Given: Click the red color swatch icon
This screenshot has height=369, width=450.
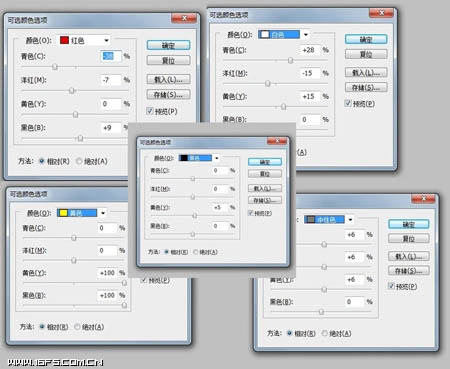Looking at the screenshot, I should pyautogui.click(x=64, y=40).
